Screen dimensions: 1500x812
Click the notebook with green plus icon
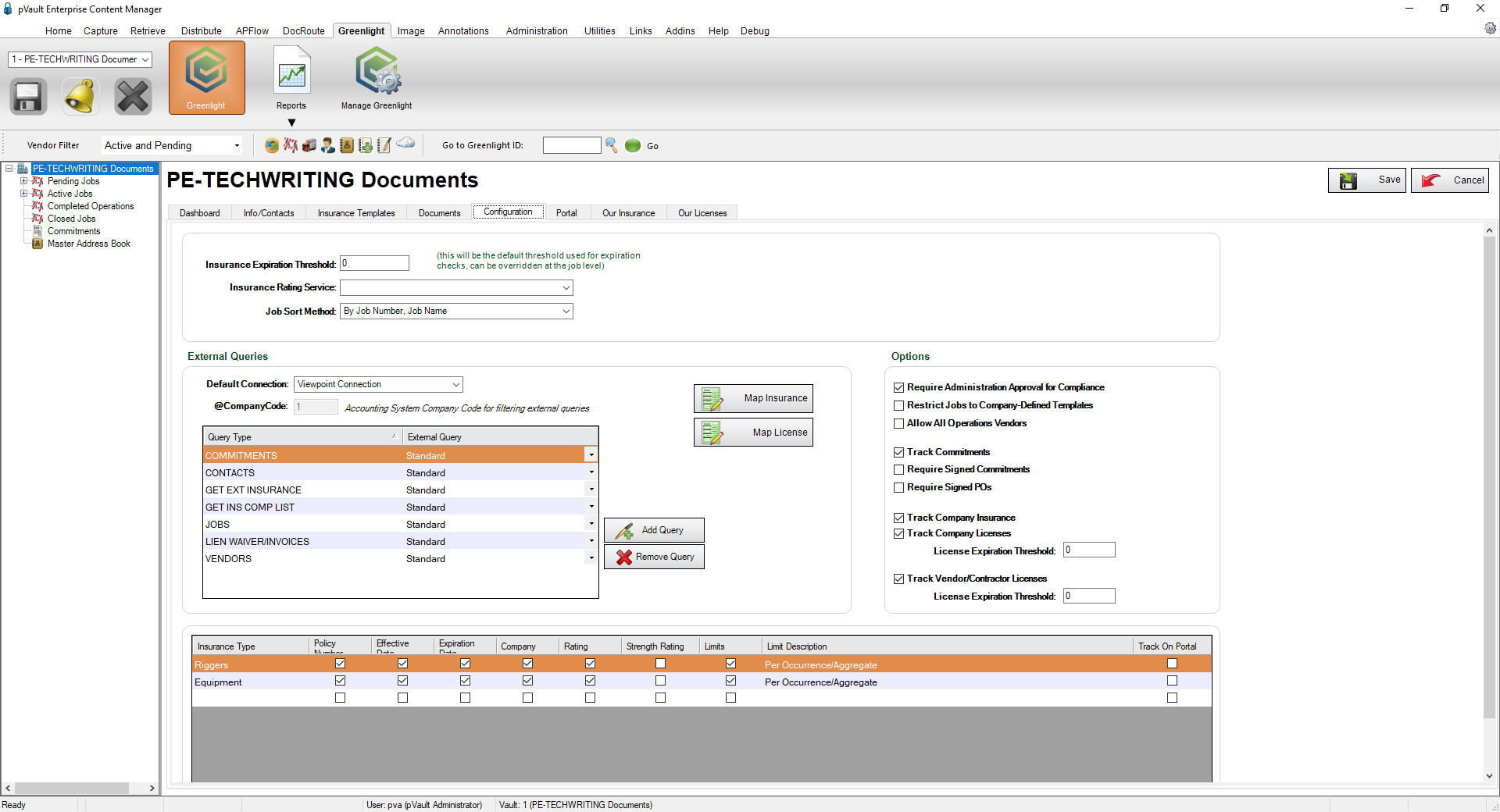(366, 145)
